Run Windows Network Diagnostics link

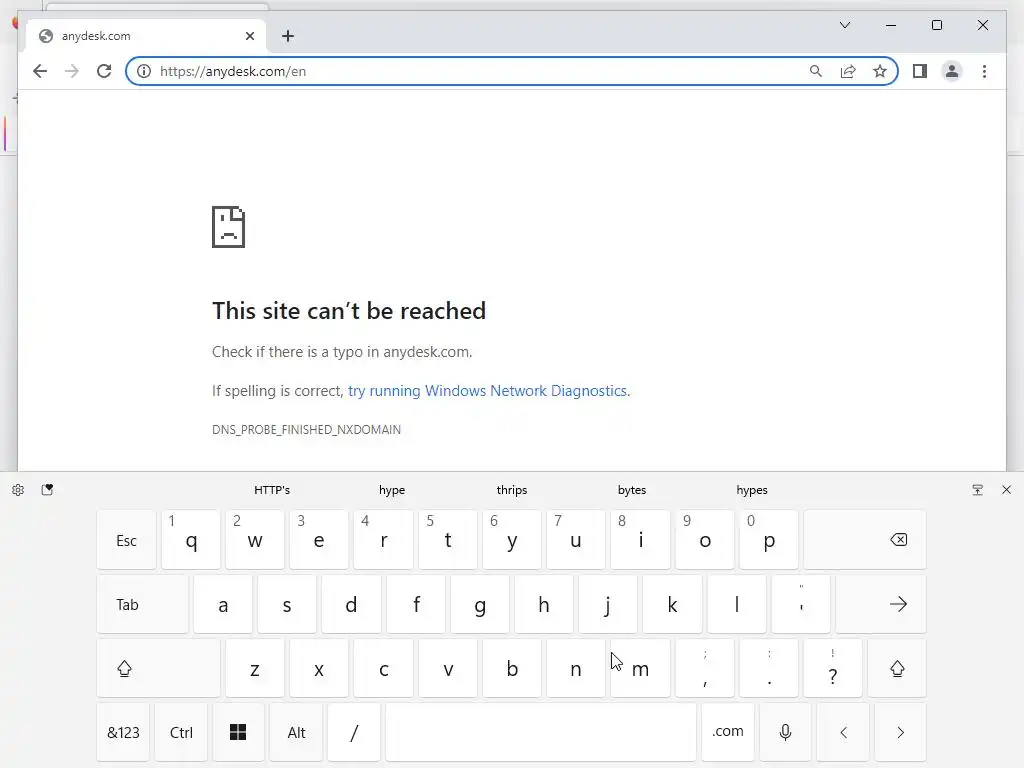[x=487, y=391]
